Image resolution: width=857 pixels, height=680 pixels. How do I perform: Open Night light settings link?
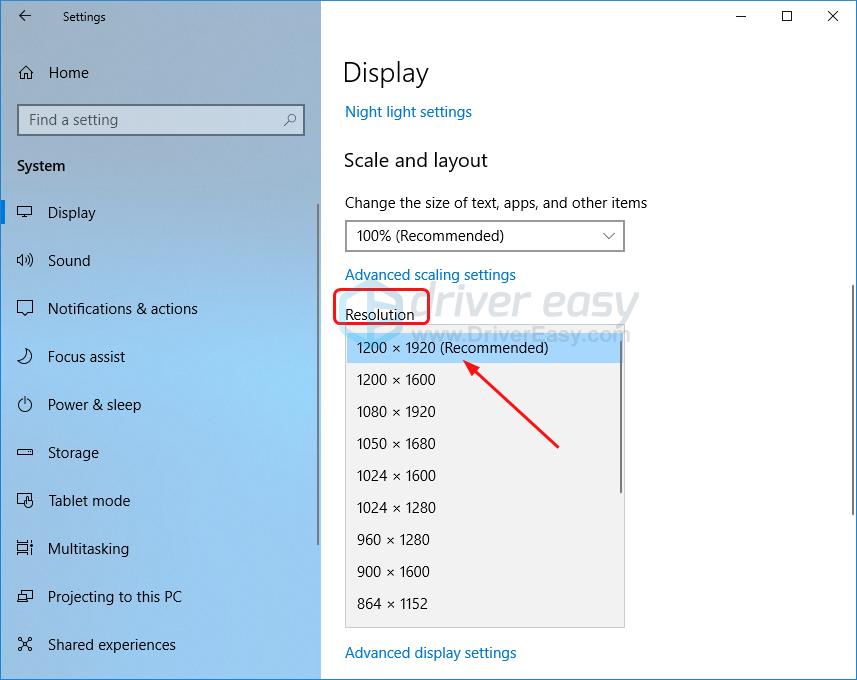408,112
